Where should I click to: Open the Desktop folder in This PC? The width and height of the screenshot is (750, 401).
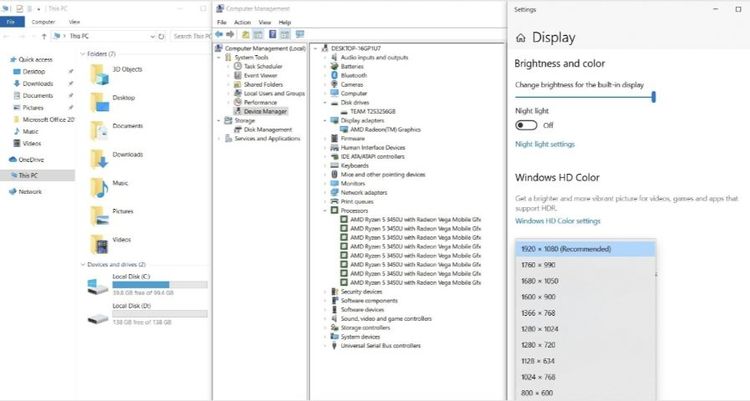tap(99, 102)
